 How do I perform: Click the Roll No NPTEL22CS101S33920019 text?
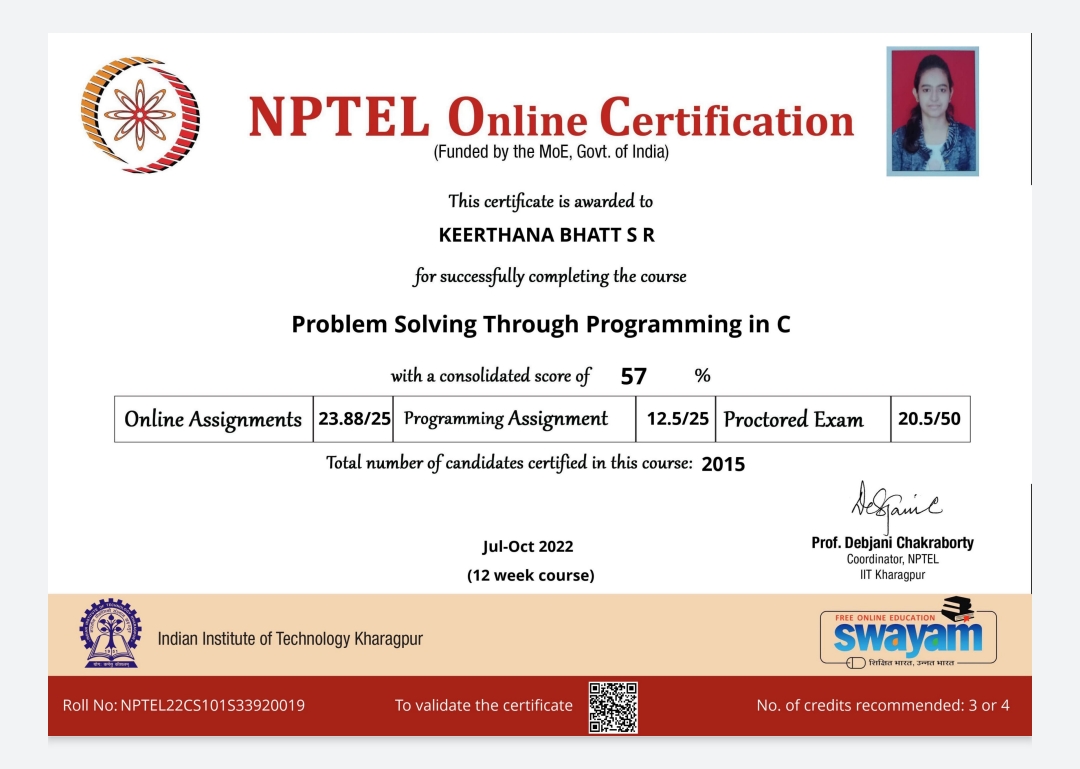pos(184,705)
